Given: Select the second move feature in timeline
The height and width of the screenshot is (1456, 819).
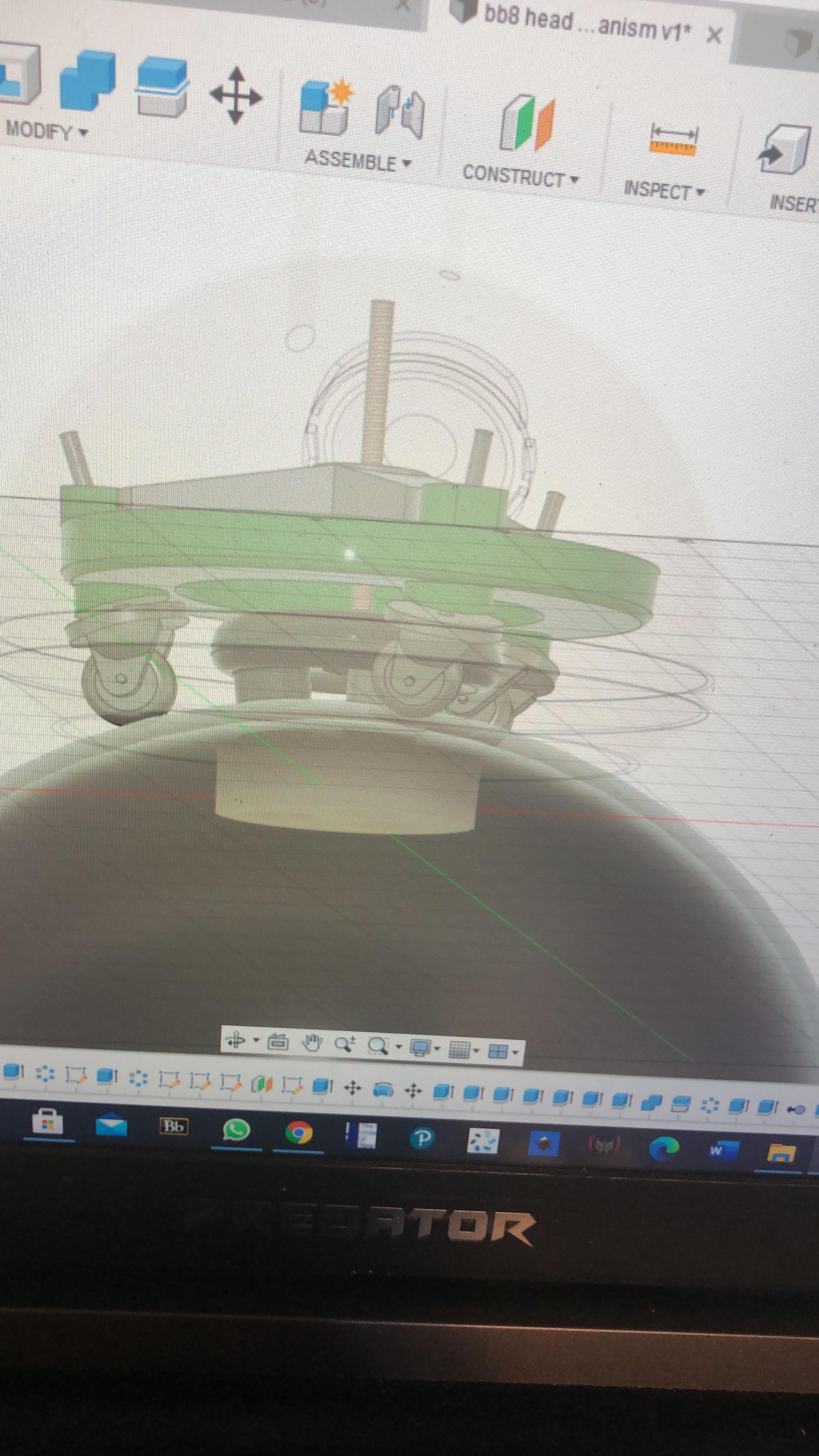Looking at the screenshot, I should point(413,1090).
